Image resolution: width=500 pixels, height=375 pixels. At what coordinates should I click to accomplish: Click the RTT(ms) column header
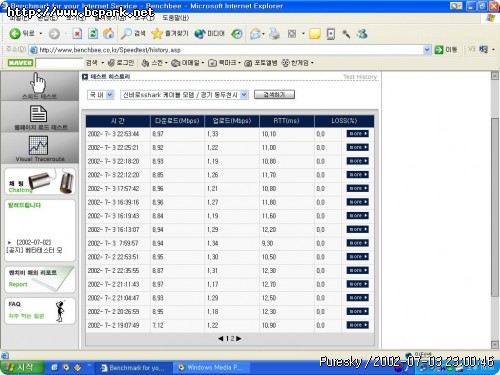tap(286, 121)
